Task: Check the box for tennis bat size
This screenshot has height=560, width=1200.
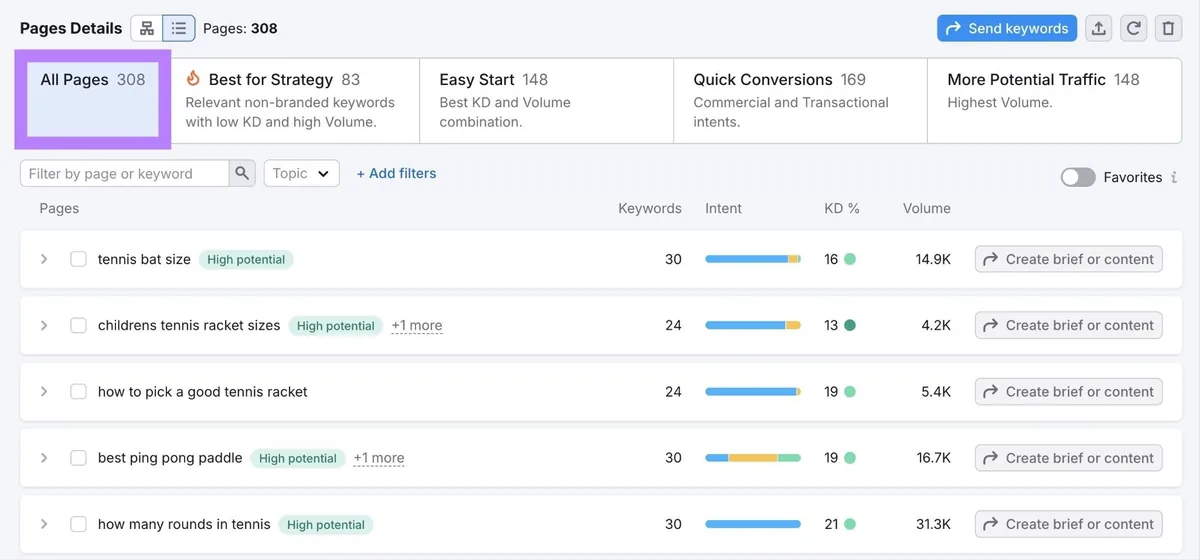Action: click(x=78, y=259)
